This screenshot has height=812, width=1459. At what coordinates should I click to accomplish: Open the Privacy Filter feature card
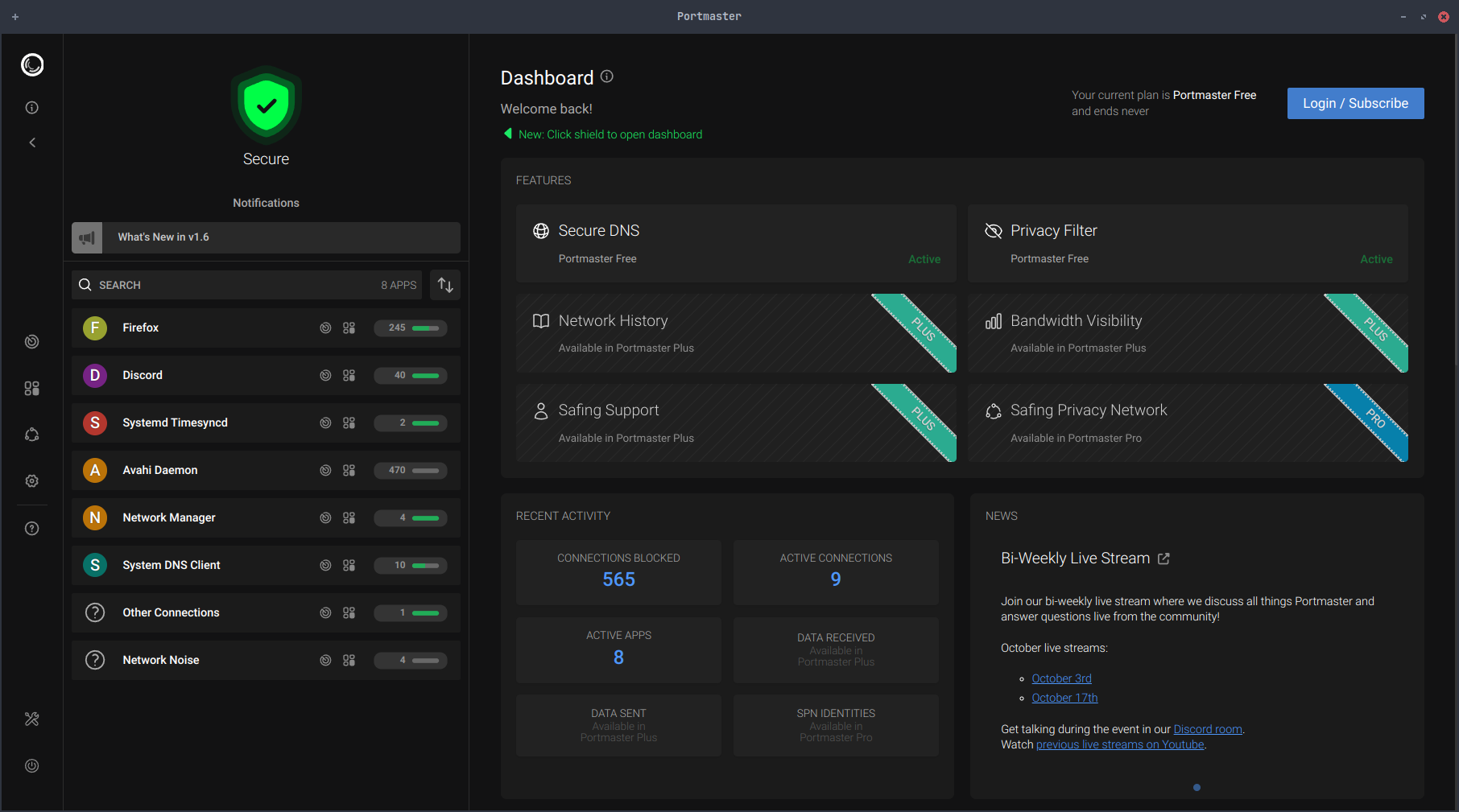[1188, 244]
